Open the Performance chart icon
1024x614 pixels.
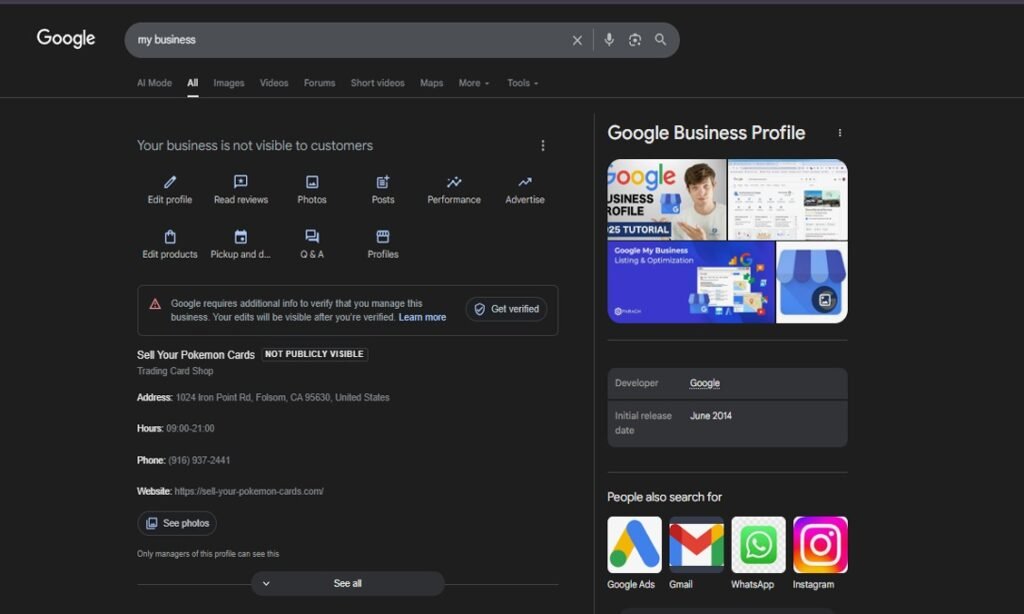point(454,182)
